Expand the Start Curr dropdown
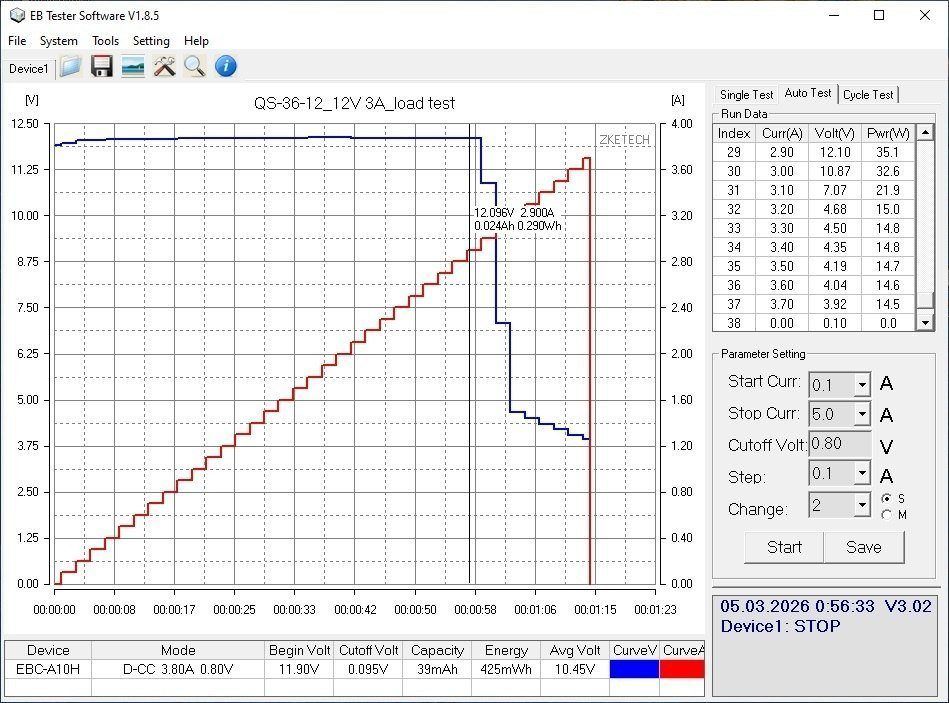This screenshot has width=949, height=703. [x=861, y=385]
